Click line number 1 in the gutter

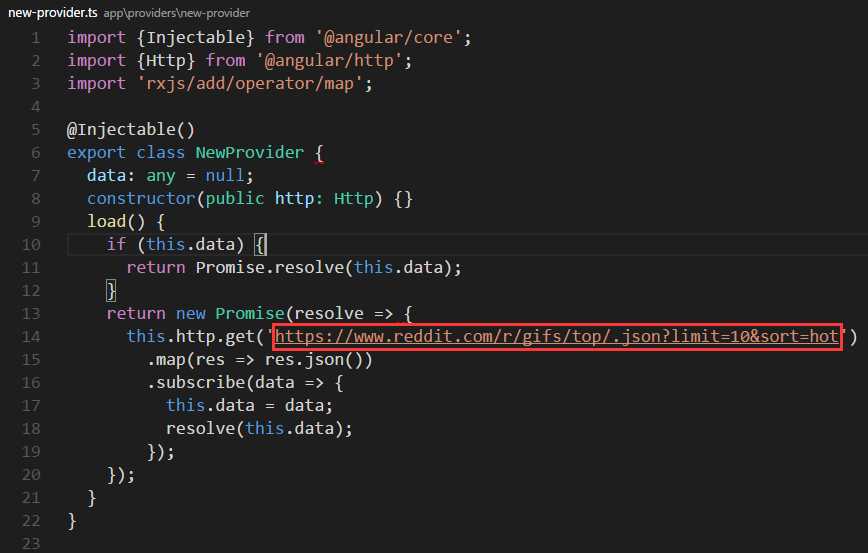(x=36, y=38)
